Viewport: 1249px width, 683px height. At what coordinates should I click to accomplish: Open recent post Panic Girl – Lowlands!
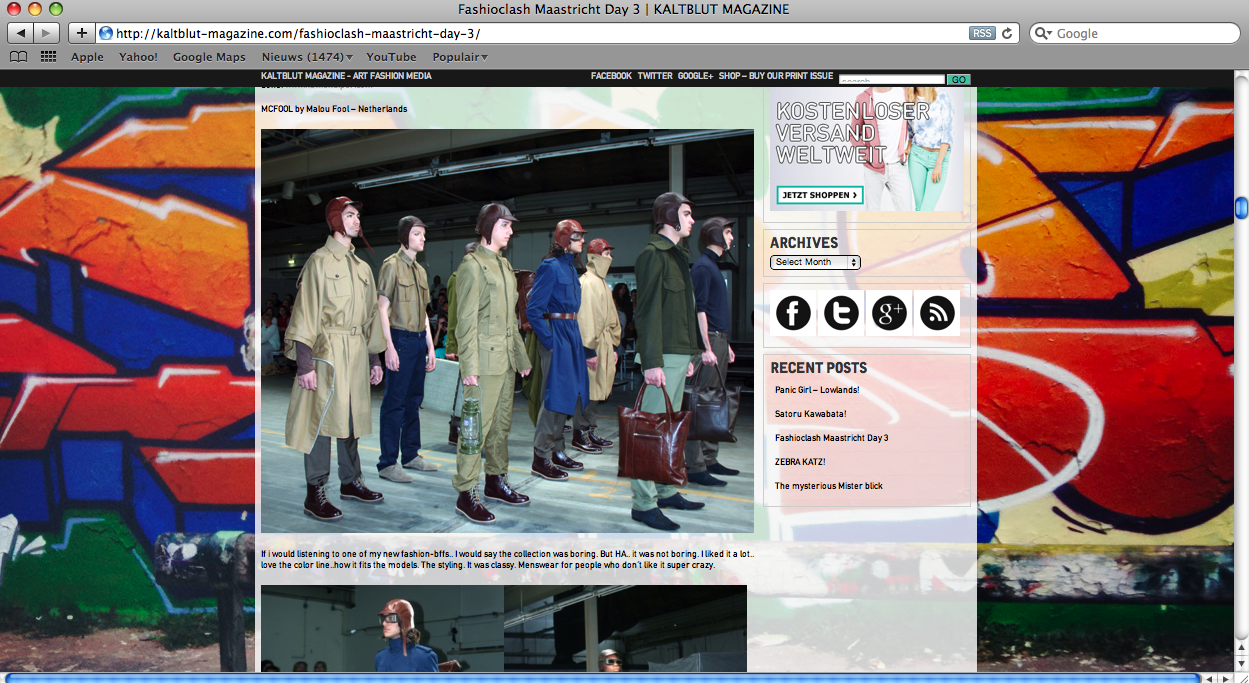click(x=817, y=390)
